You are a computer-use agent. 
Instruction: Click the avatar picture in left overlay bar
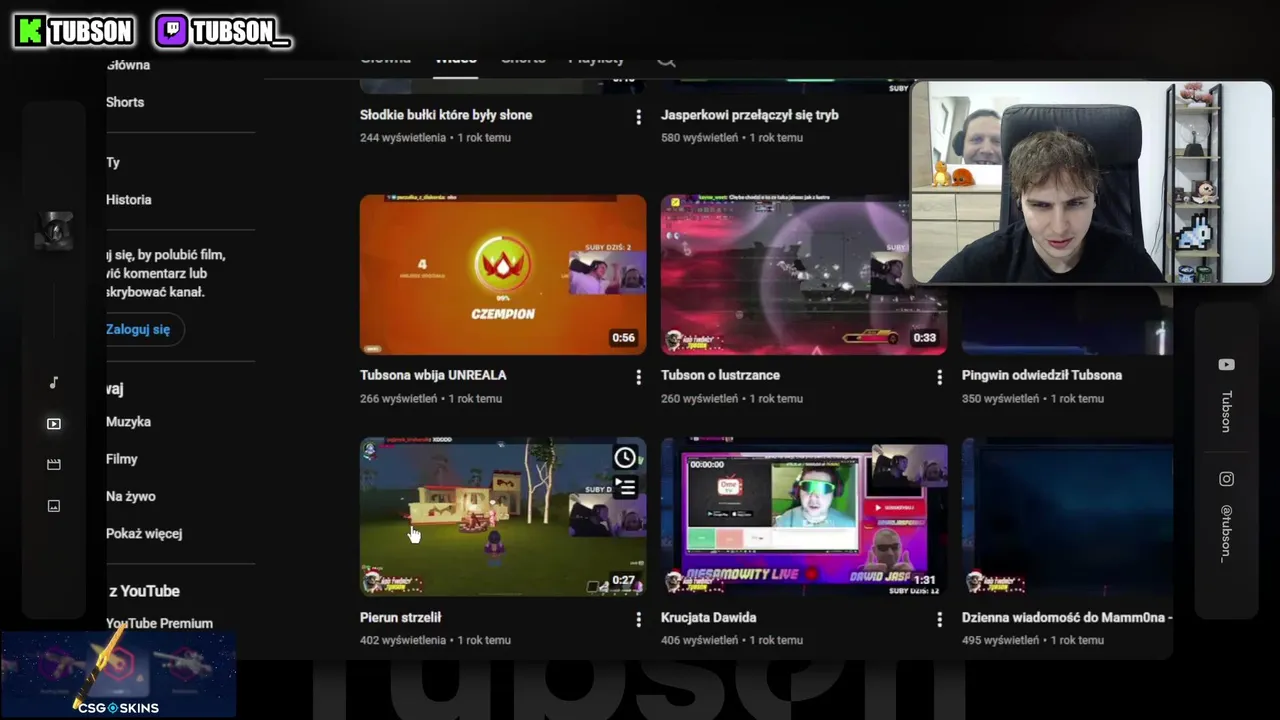[54, 231]
